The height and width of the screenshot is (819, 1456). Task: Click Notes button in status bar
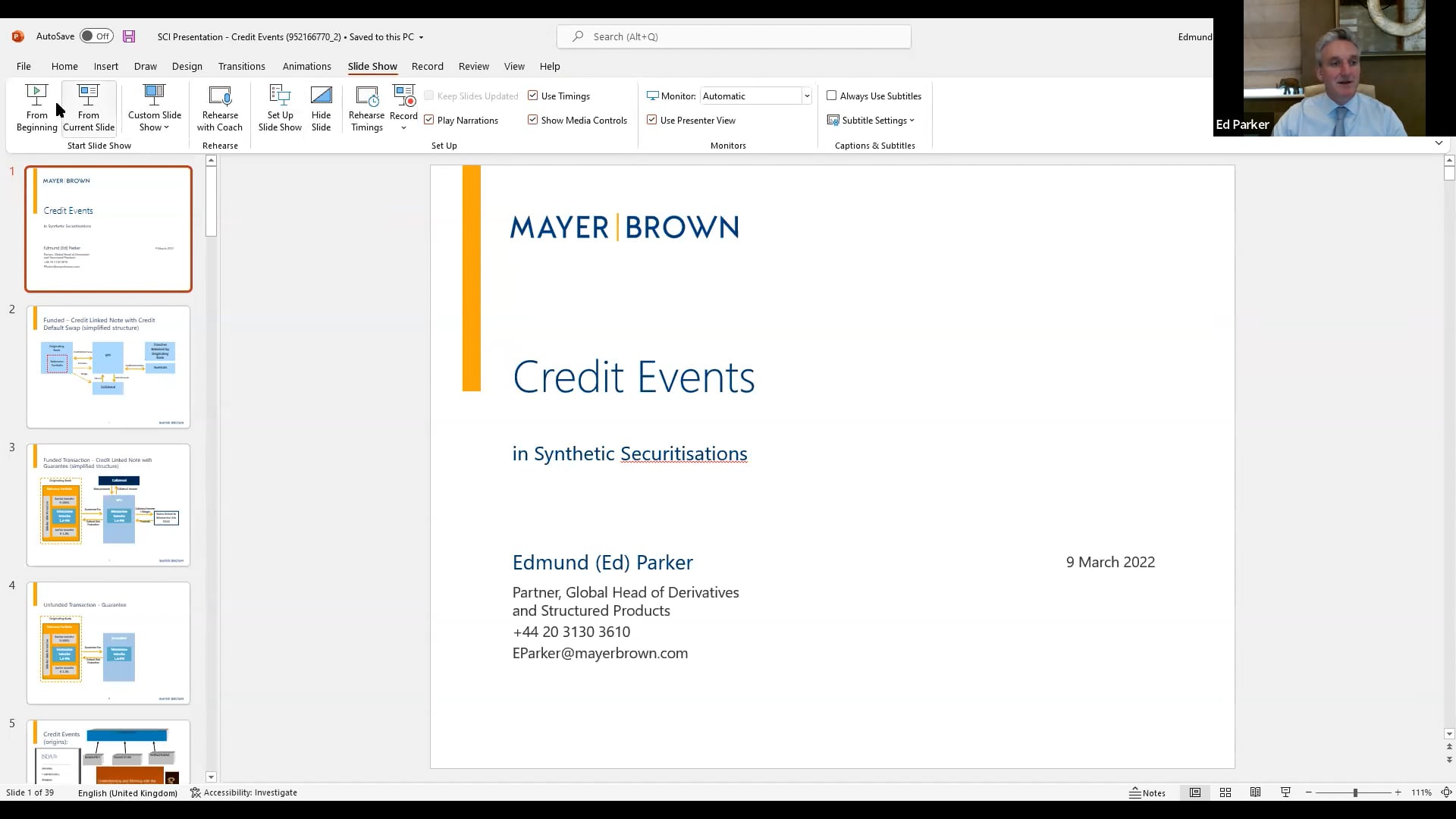point(1147,792)
